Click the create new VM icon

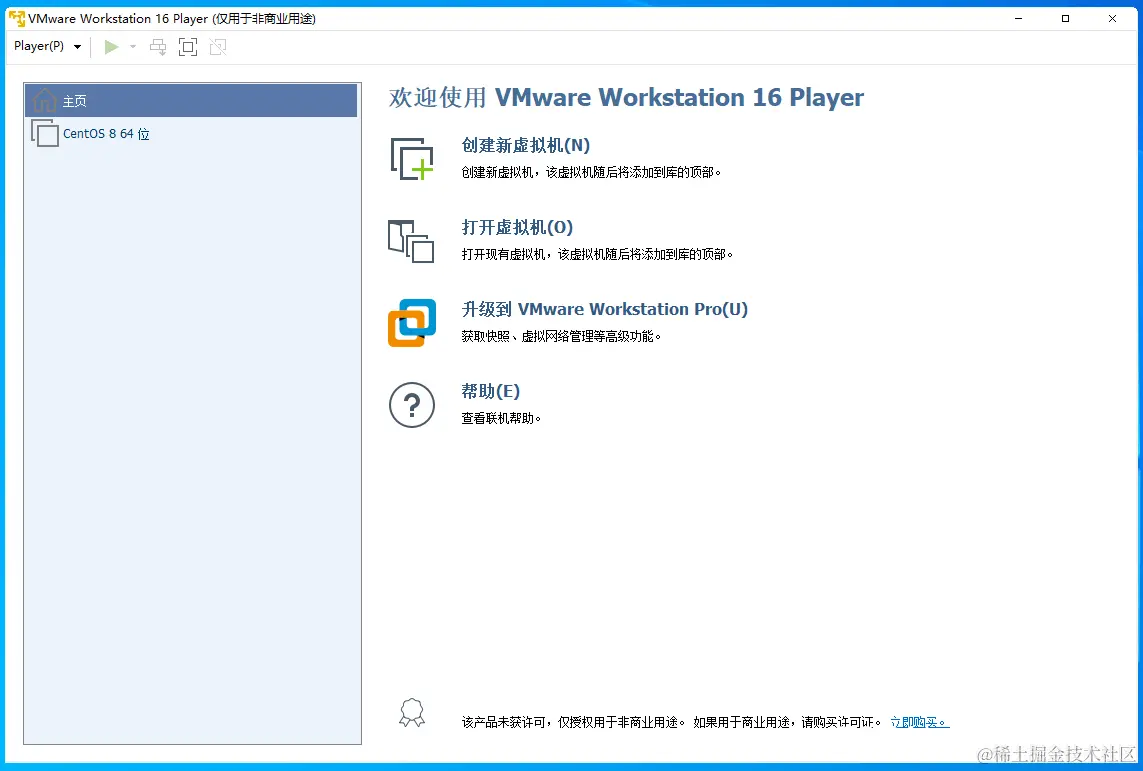(412, 158)
